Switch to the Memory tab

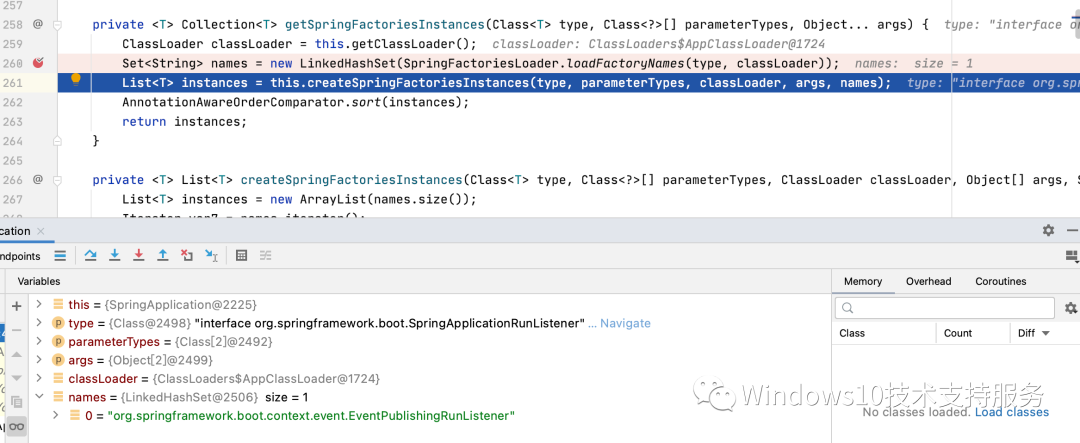coord(862,281)
